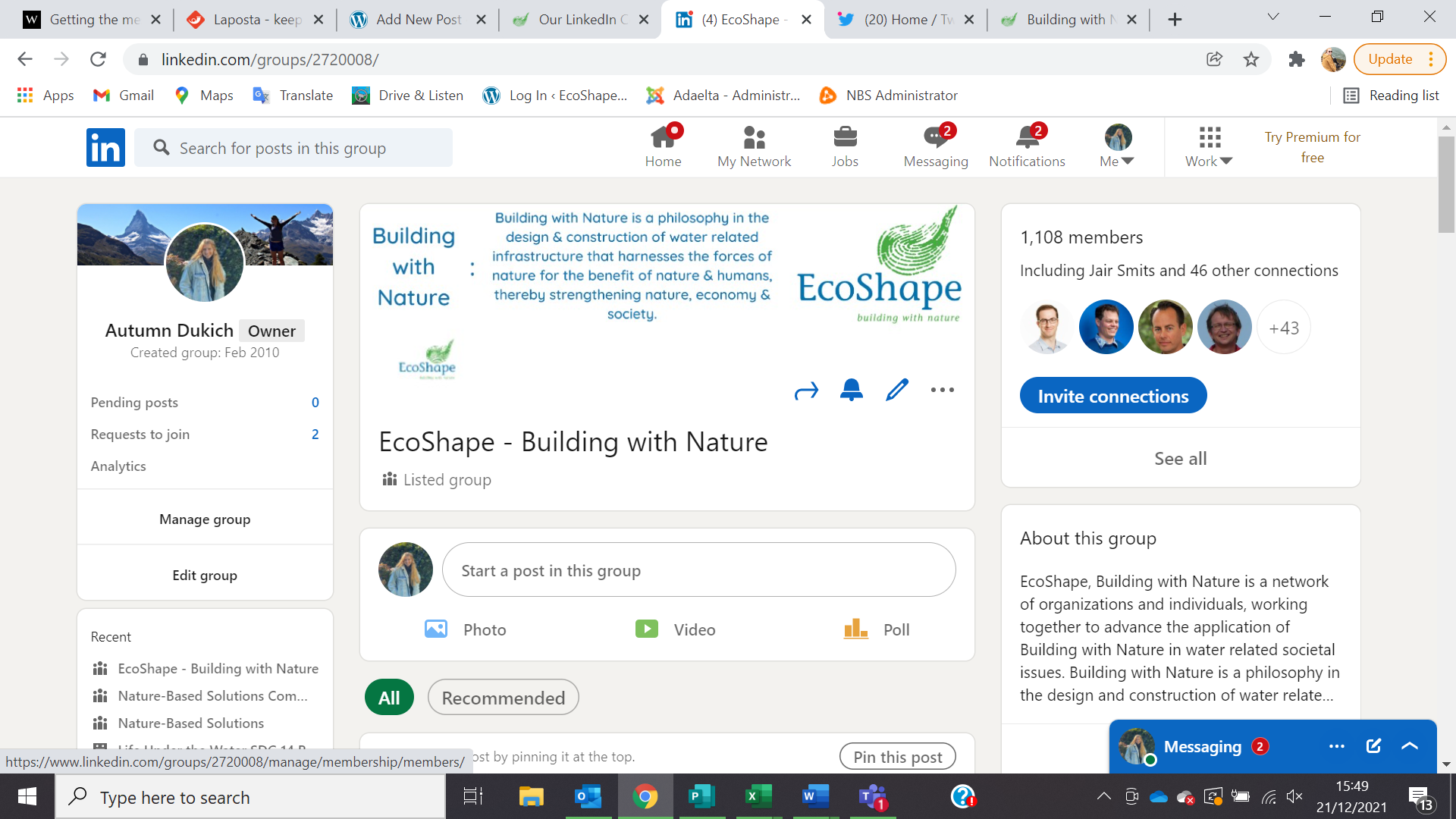The height and width of the screenshot is (819, 1456).
Task: Compose new message in Messaging overlay
Action: pos(1373,746)
